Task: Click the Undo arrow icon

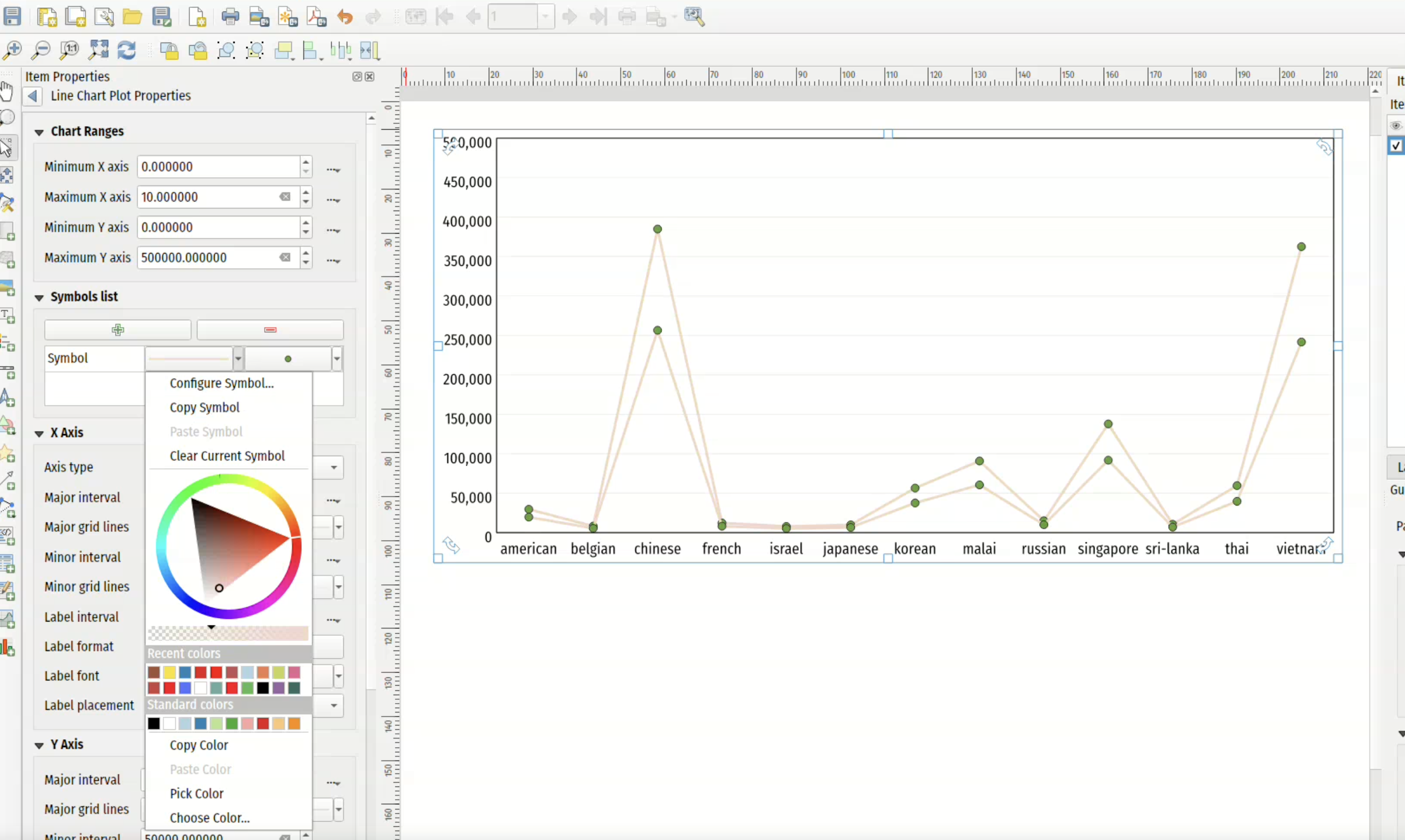Action: pyautogui.click(x=345, y=16)
